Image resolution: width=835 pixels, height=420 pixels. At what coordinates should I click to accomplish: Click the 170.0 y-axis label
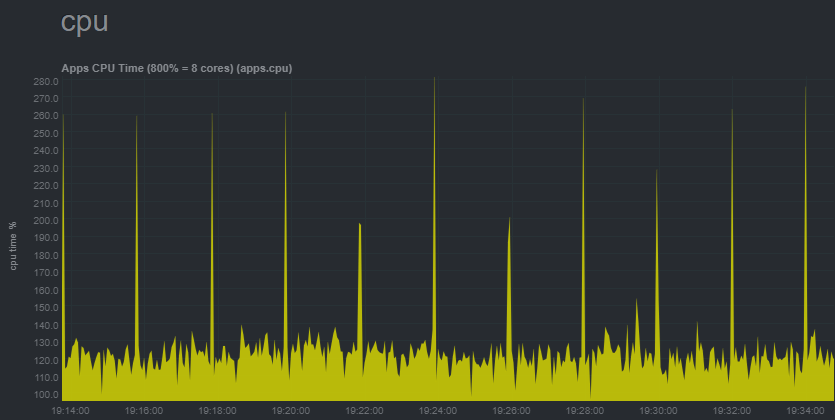click(x=45, y=272)
